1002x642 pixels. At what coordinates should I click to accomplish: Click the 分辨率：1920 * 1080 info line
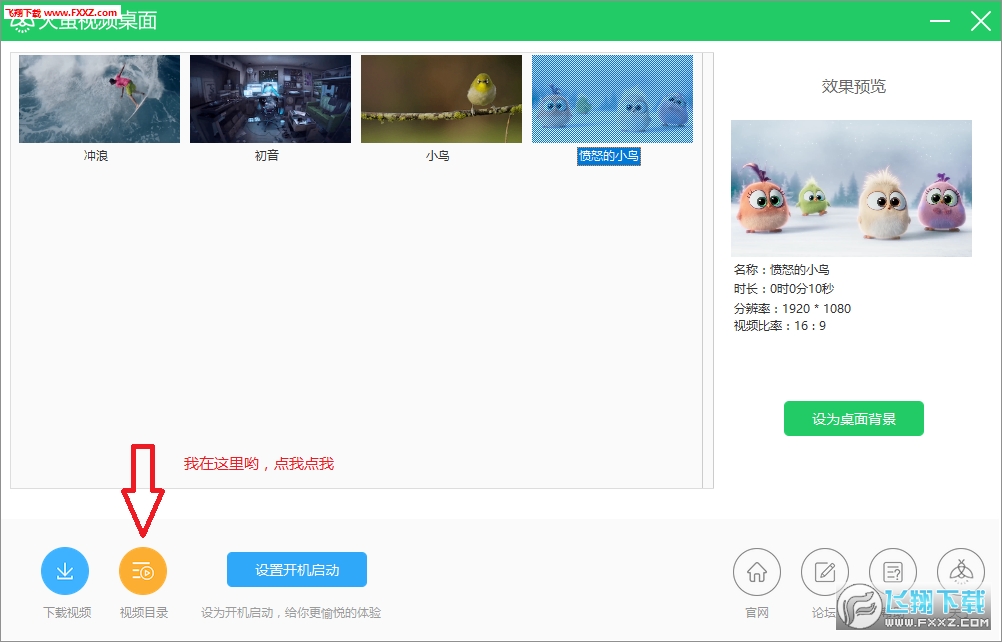tap(792, 309)
